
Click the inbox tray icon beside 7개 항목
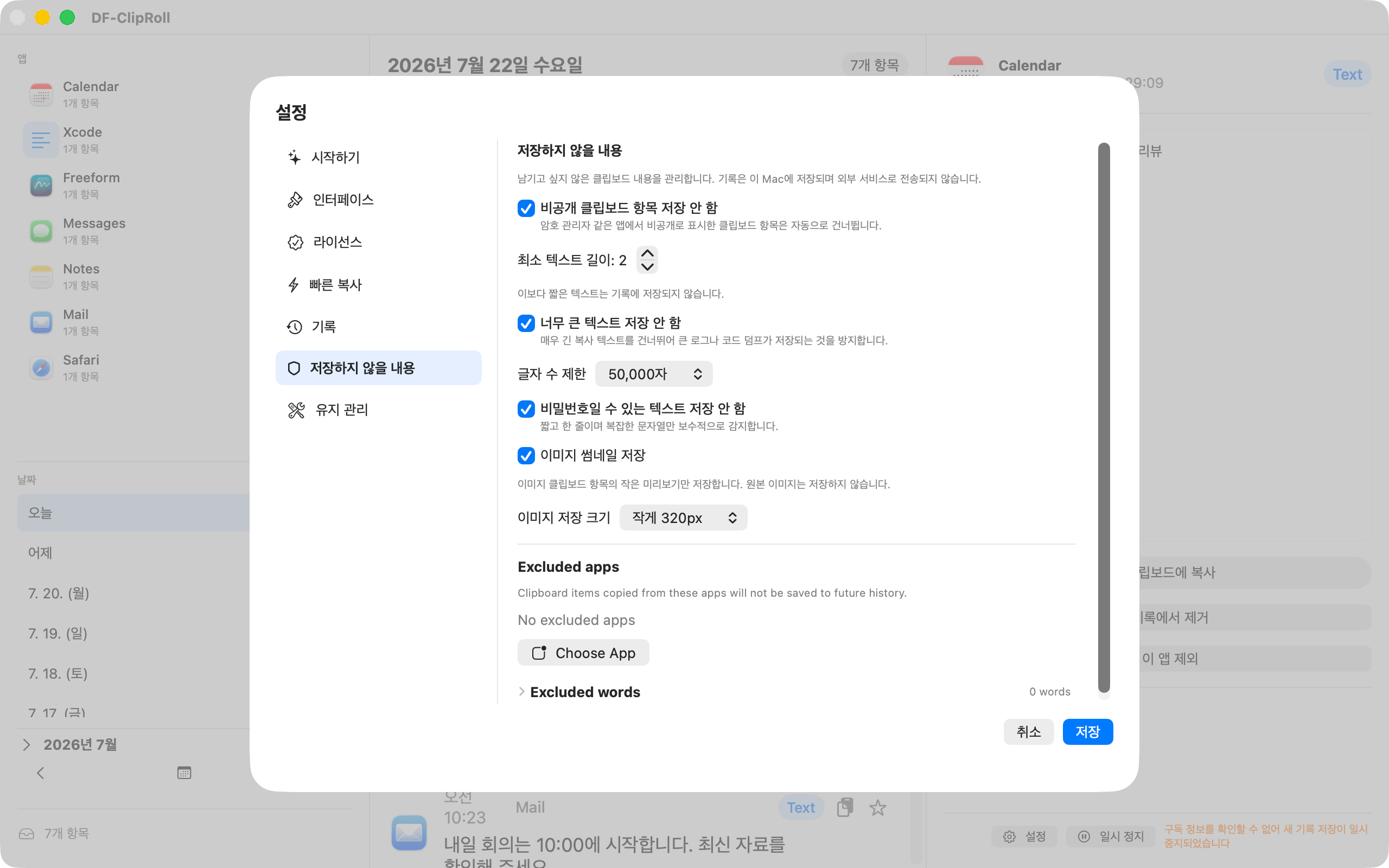(x=27, y=834)
